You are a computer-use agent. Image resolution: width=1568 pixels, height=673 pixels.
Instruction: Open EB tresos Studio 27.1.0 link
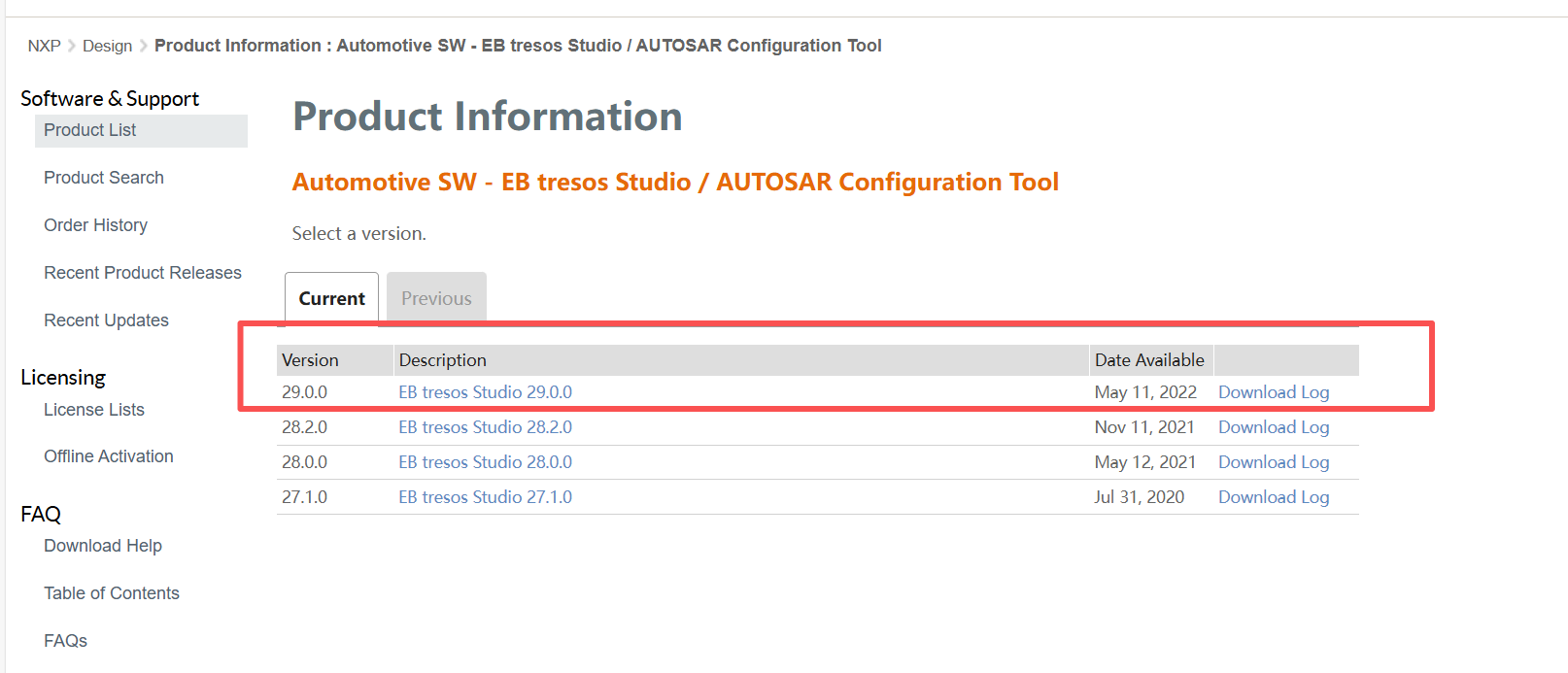pyautogui.click(x=485, y=497)
